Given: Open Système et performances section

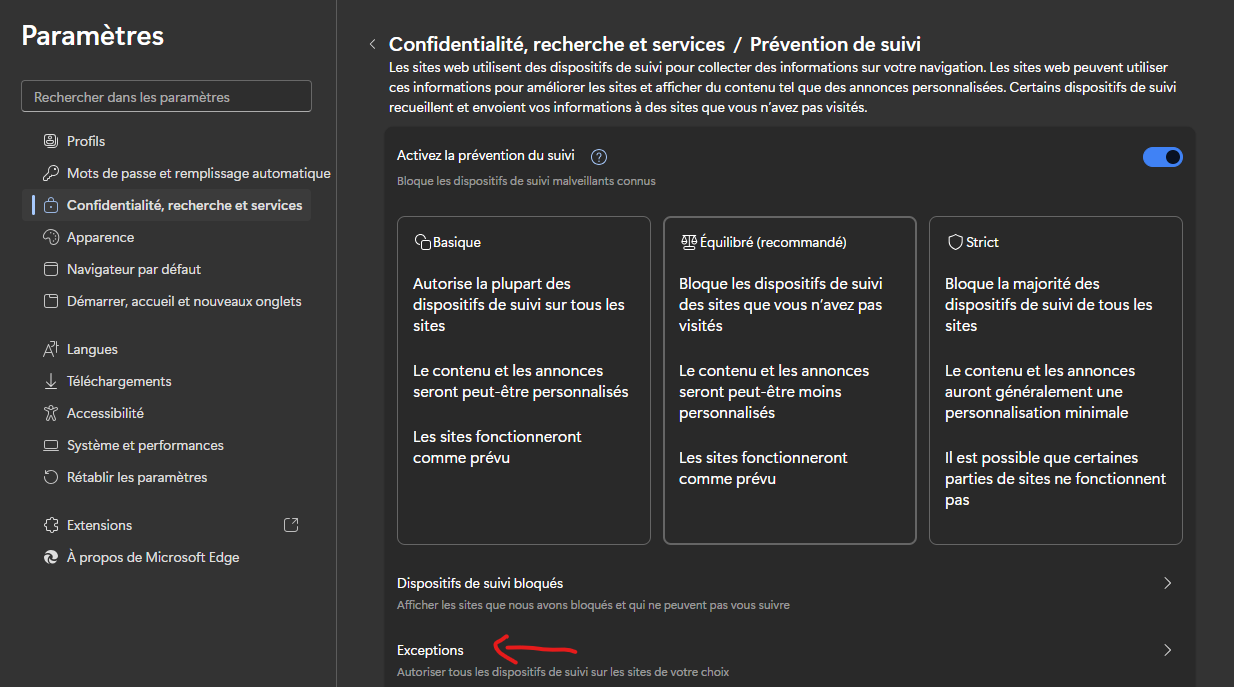Looking at the screenshot, I should click(x=145, y=445).
